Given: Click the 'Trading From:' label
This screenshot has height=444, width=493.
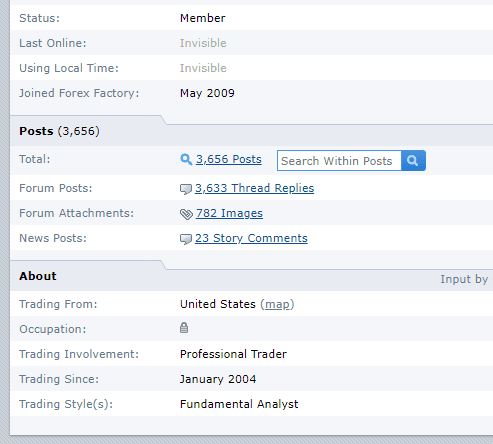Looking at the screenshot, I should coord(58,304).
